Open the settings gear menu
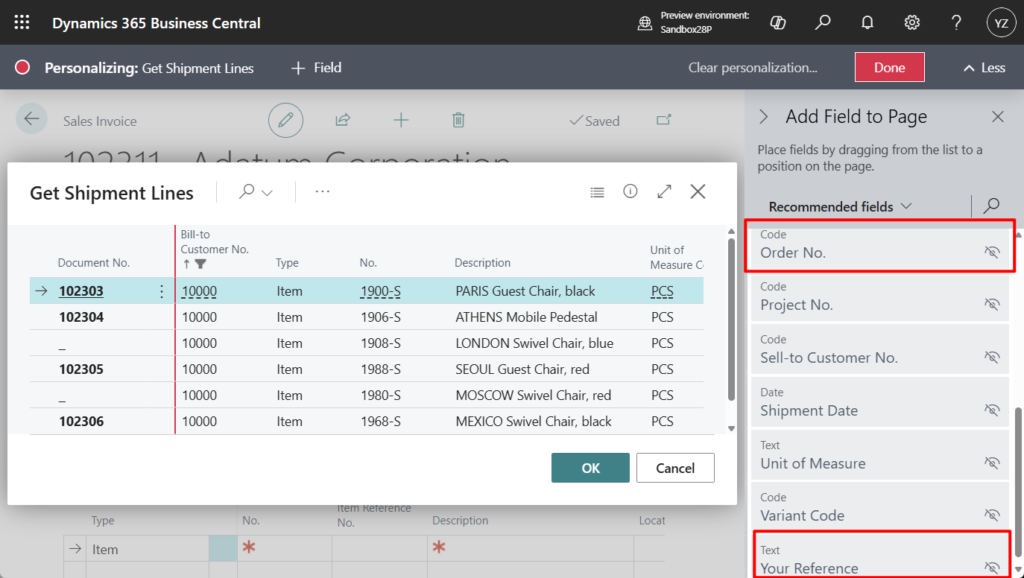 click(912, 22)
